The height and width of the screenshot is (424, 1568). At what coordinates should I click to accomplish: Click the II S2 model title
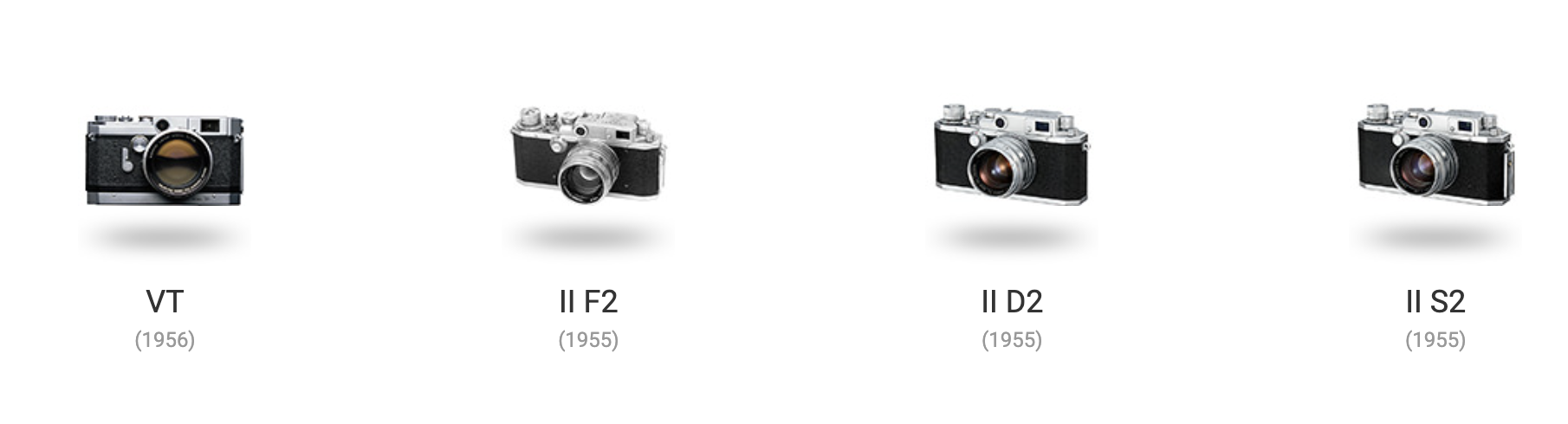tap(1435, 301)
